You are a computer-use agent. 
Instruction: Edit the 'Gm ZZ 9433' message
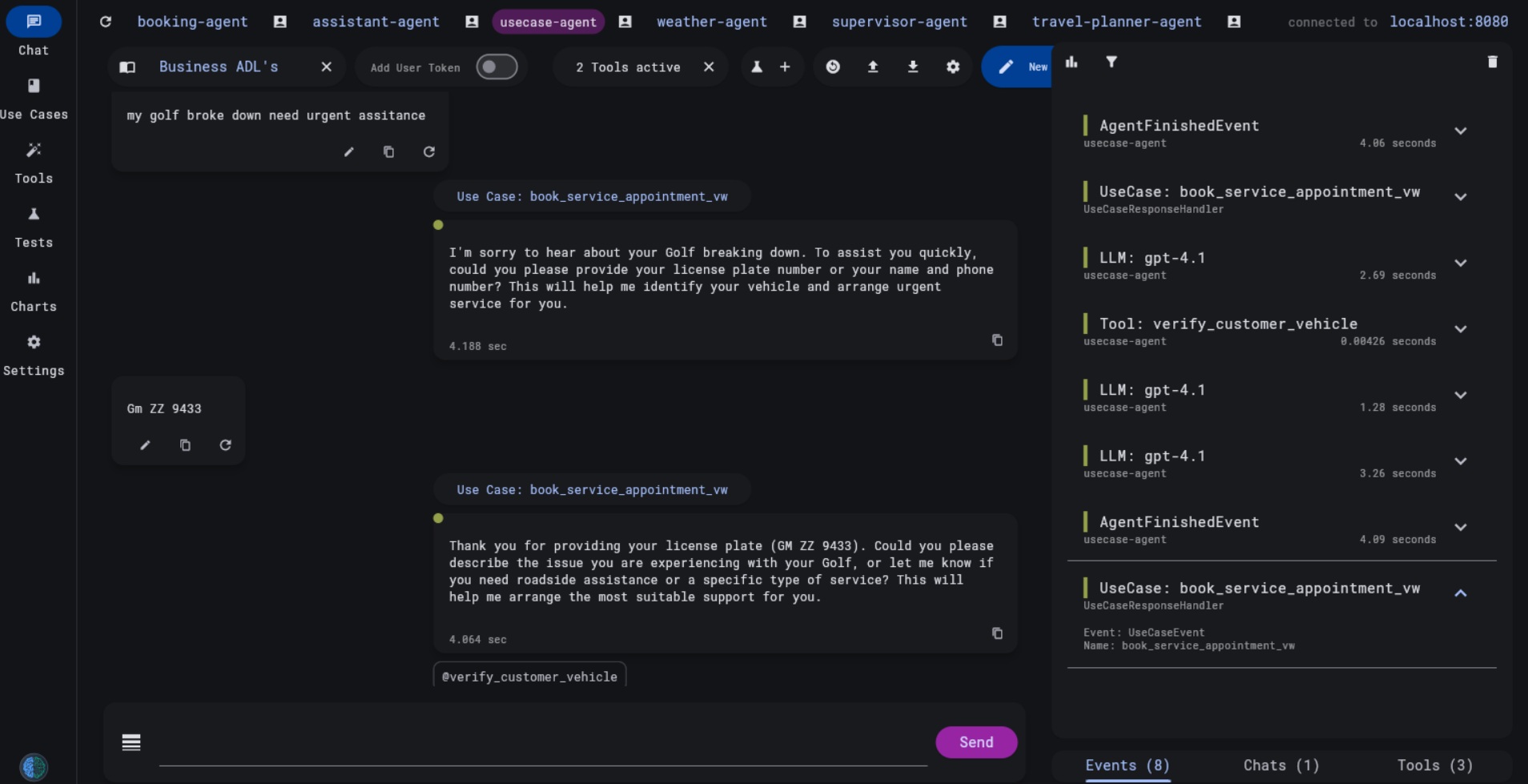coord(145,445)
